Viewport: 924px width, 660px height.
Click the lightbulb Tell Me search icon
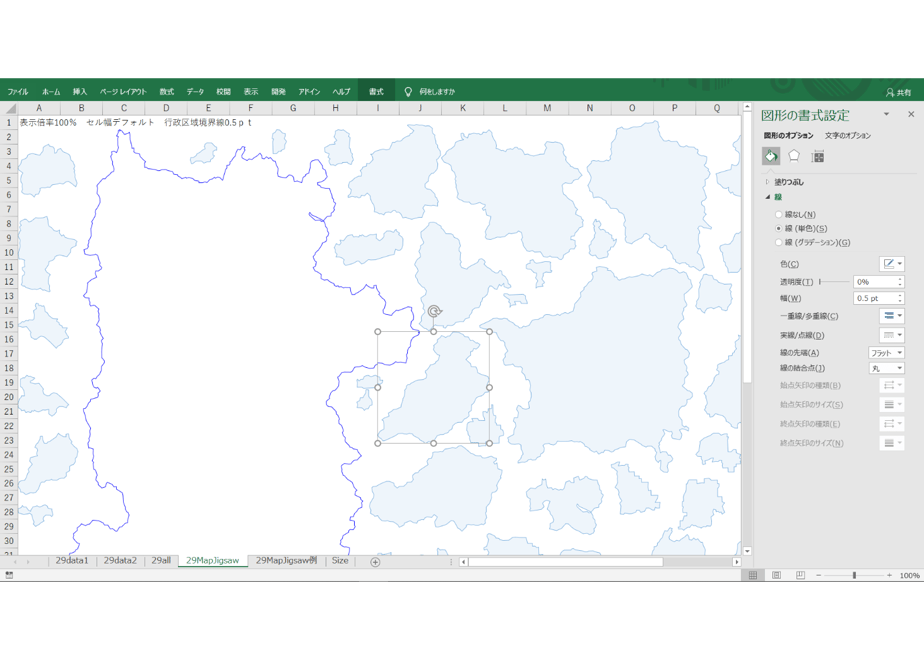[x=408, y=92]
